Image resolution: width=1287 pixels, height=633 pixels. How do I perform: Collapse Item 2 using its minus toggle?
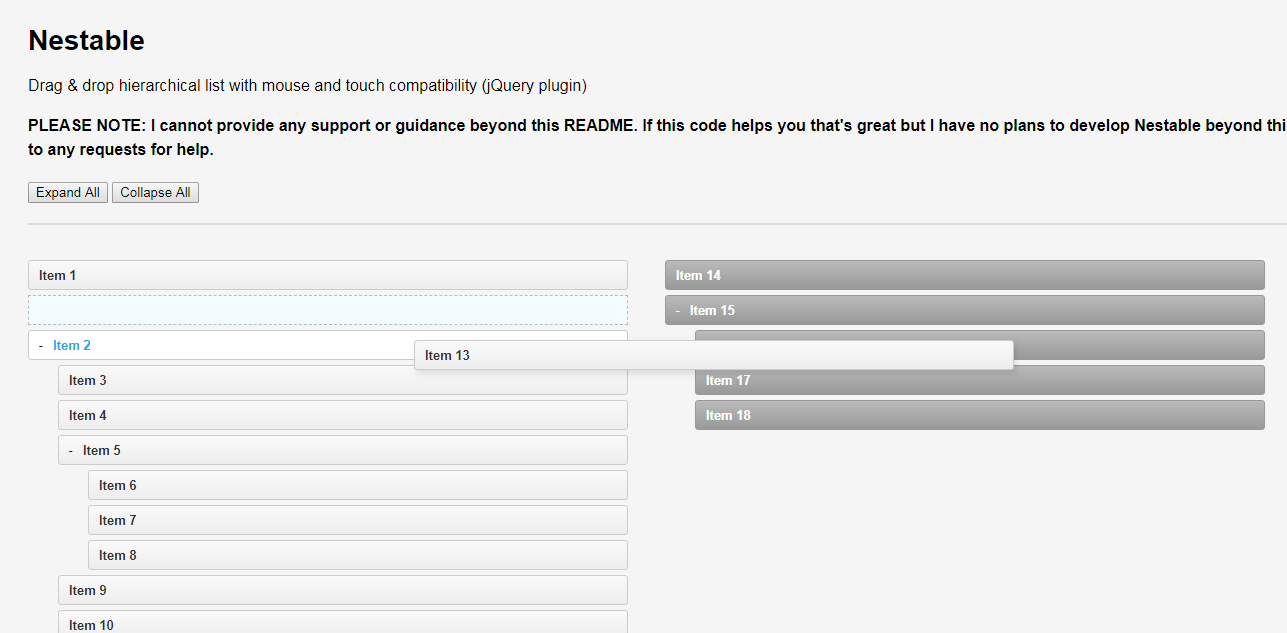(x=40, y=345)
